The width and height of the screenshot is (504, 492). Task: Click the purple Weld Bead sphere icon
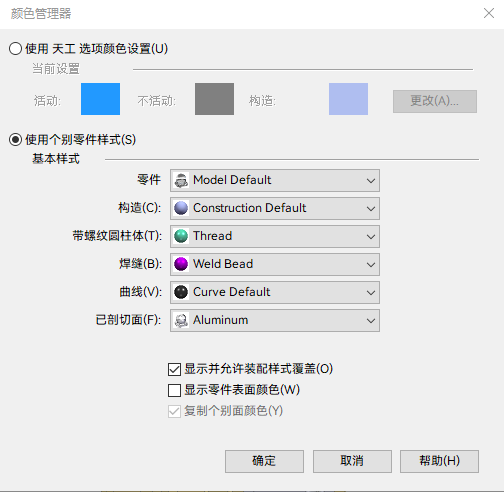pos(181,264)
